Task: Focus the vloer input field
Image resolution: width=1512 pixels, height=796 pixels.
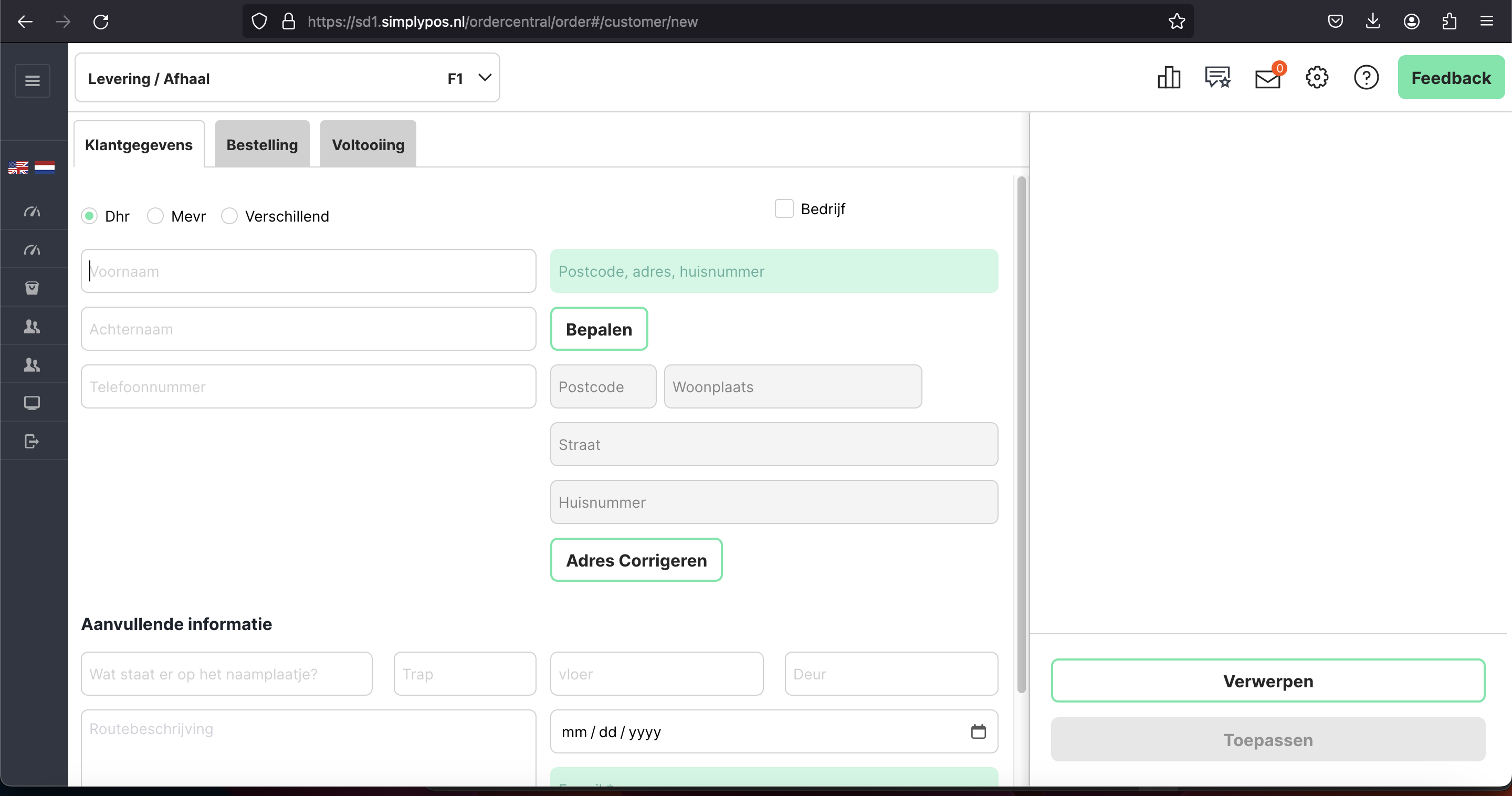Action: click(x=657, y=674)
